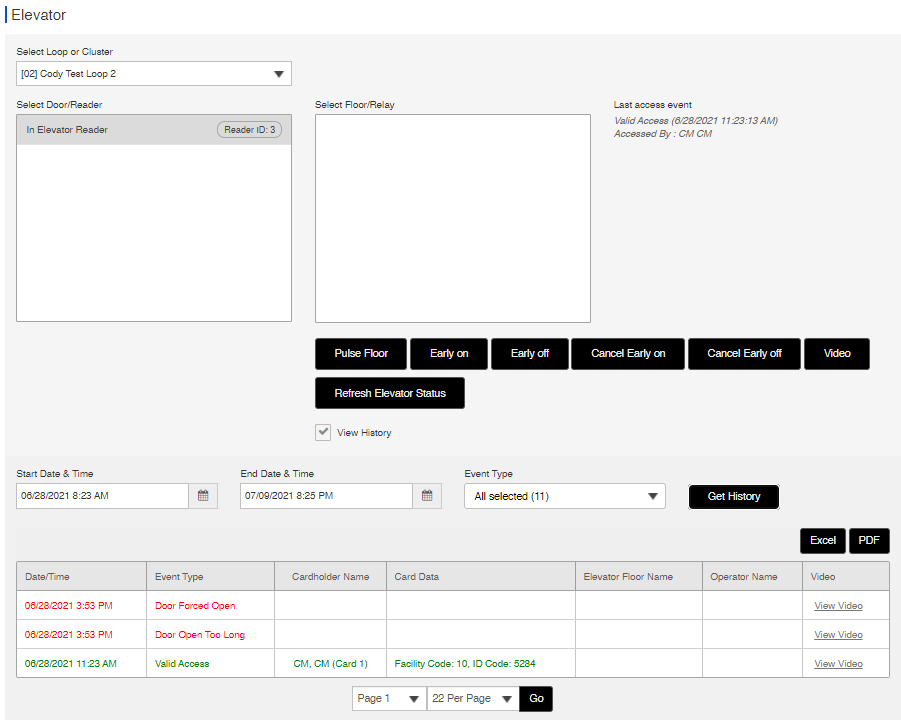Click cardholder CM, CM (Card 1)
Image resolution: width=901 pixels, height=720 pixels.
click(x=330, y=663)
